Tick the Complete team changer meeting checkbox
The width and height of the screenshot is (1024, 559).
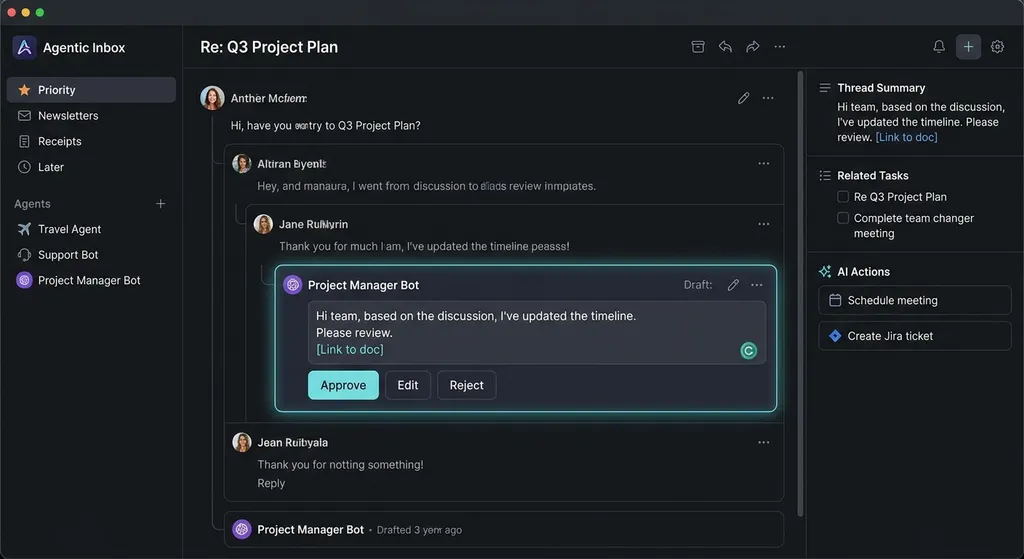843,218
